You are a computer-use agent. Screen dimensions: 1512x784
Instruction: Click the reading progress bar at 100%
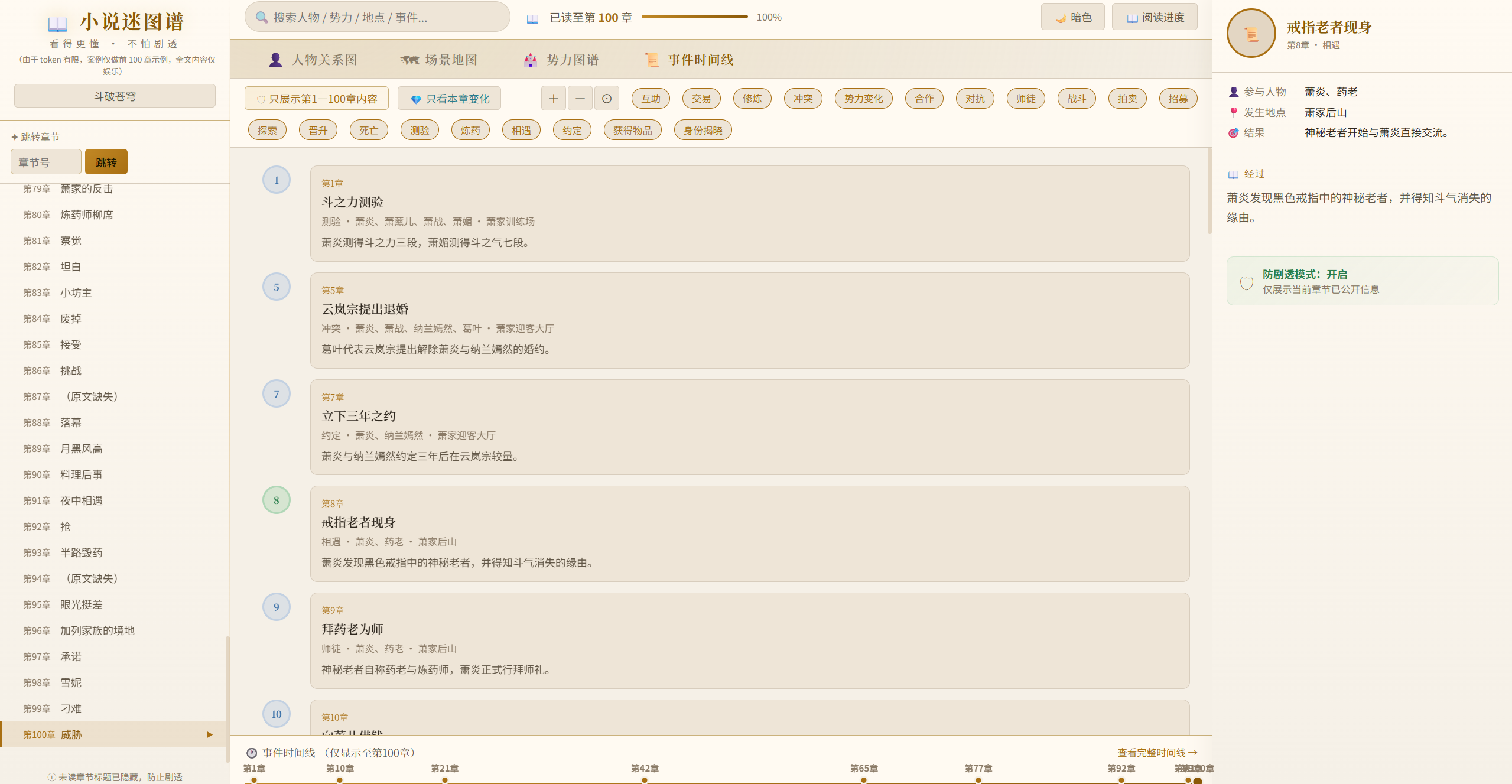point(695,17)
